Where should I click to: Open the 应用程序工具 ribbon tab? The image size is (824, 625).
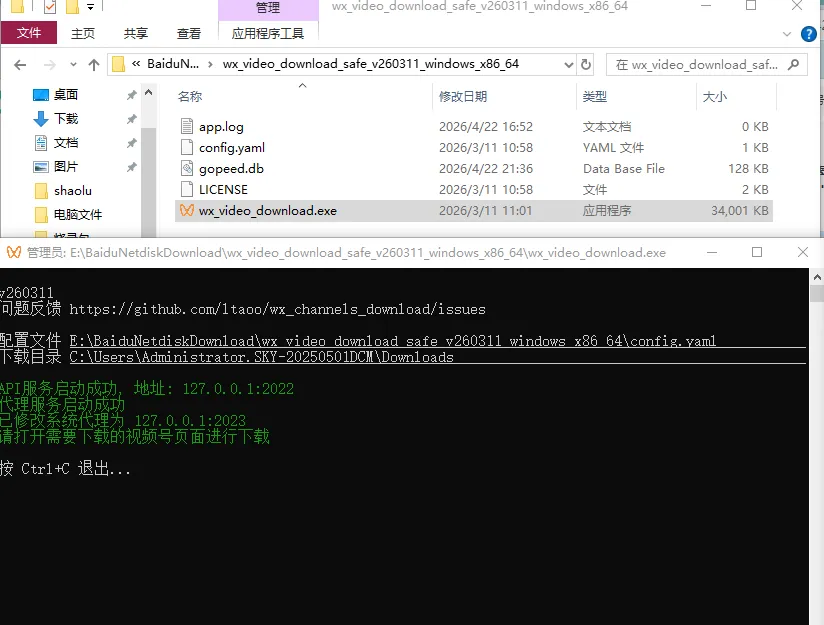point(267,34)
